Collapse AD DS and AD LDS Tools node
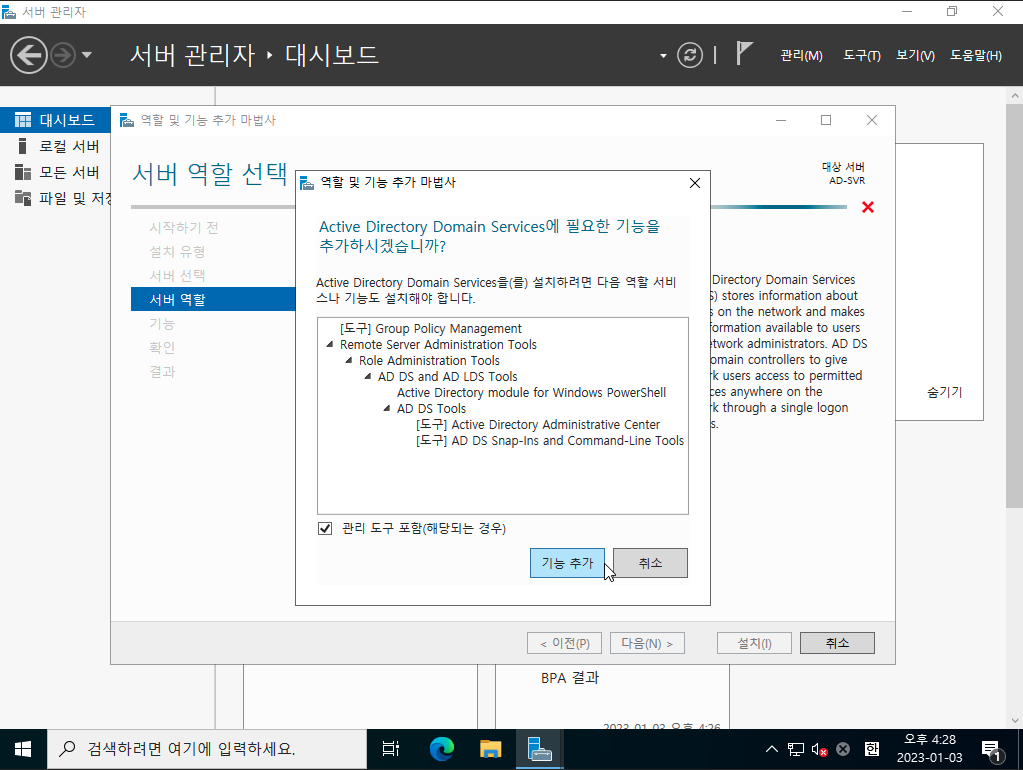This screenshot has height=770, width=1023. click(x=367, y=376)
